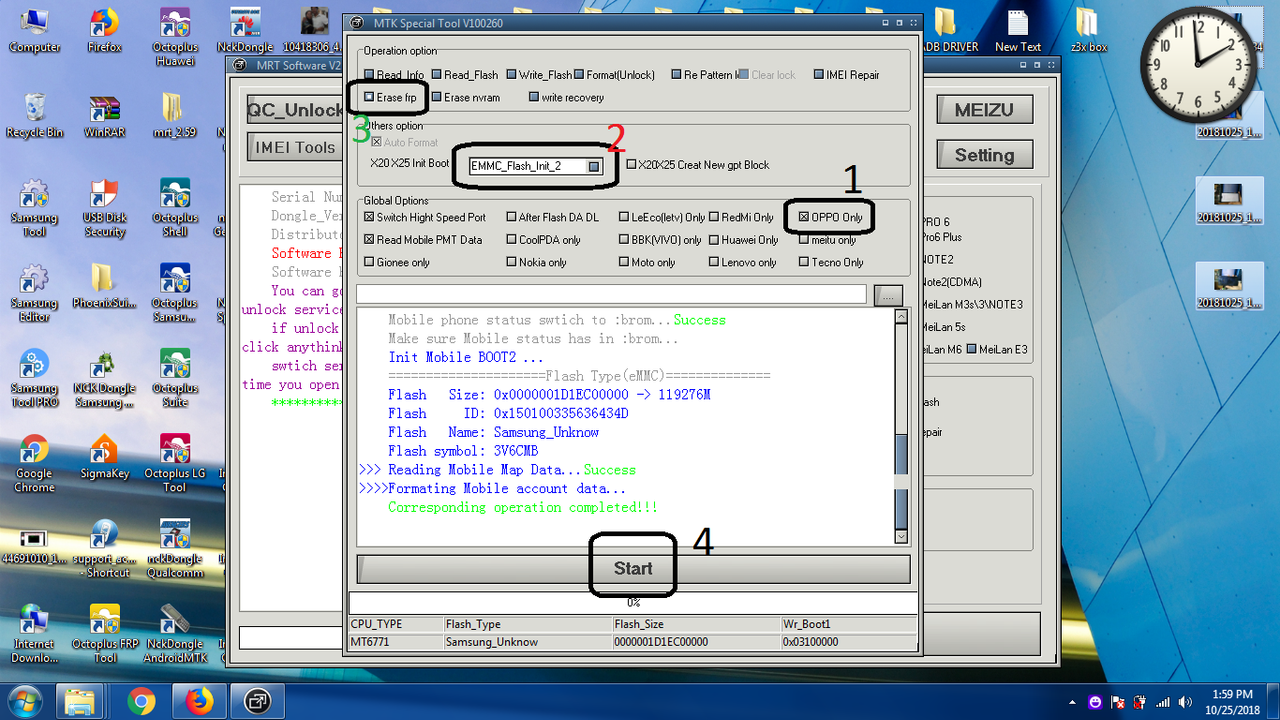Open the Octoplus Shell shortcut
Image resolution: width=1280 pixels, height=720 pixels.
coord(175,207)
